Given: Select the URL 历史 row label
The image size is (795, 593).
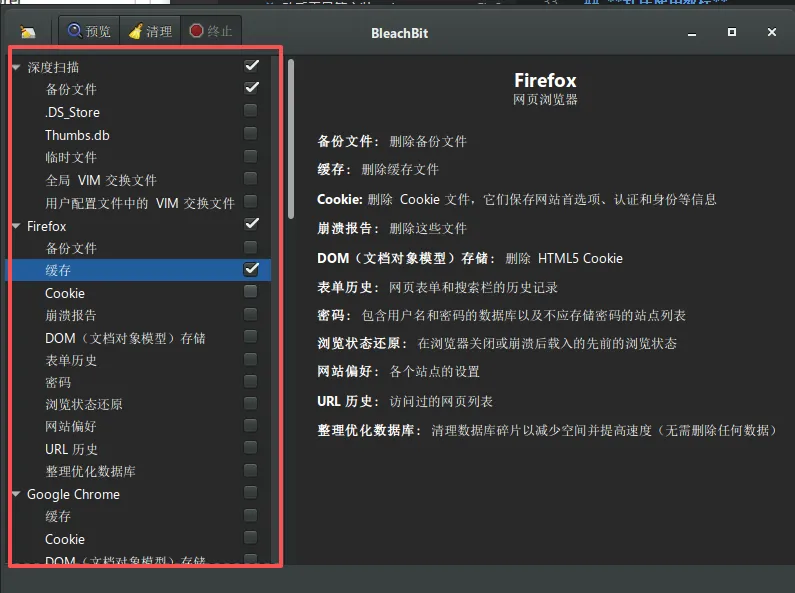Looking at the screenshot, I should click(71, 449).
